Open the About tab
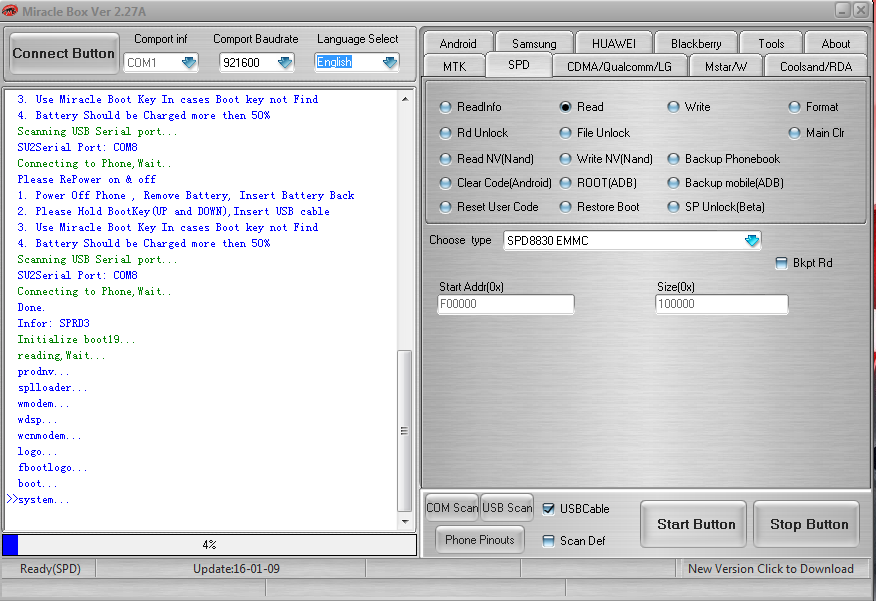 (836, 44)
